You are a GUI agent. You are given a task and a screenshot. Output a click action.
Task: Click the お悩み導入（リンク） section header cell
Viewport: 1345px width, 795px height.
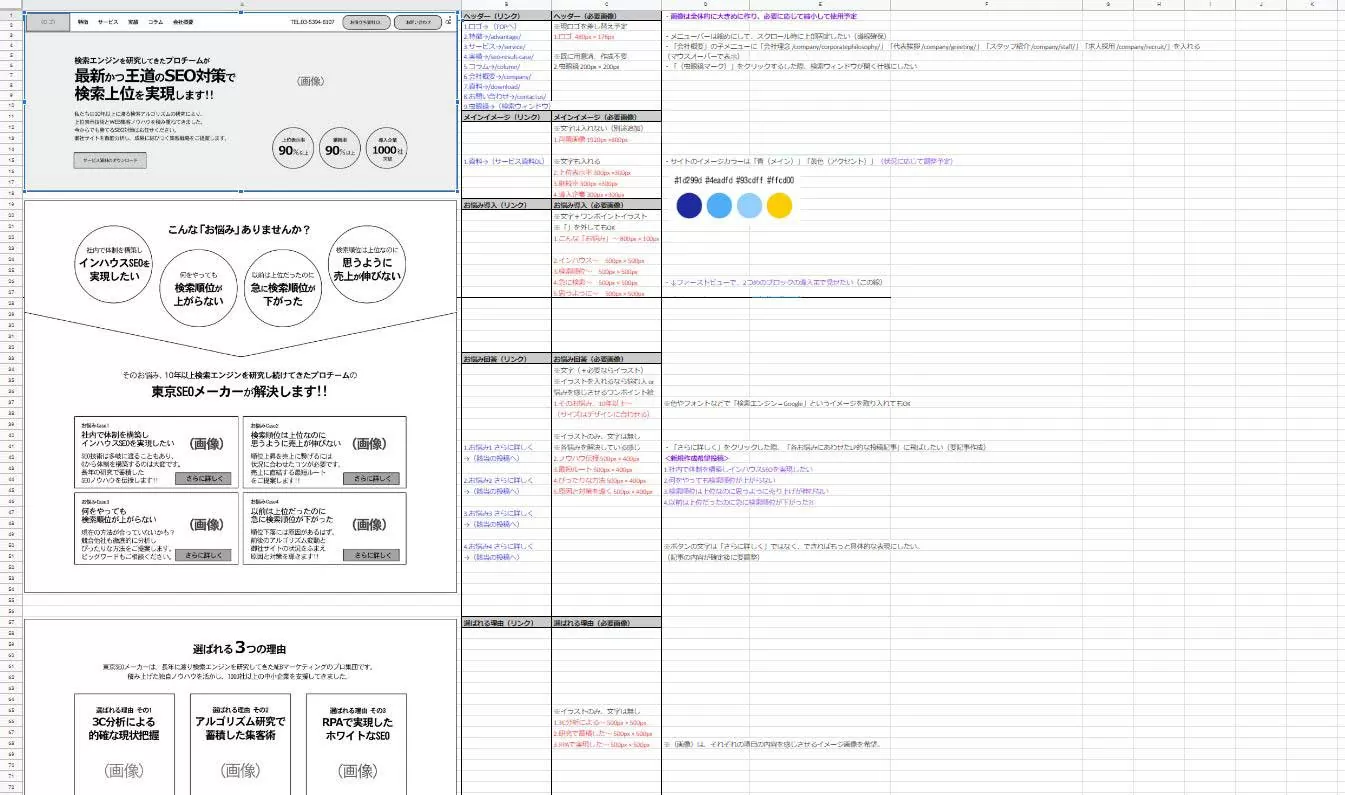(x=506, y=205)
